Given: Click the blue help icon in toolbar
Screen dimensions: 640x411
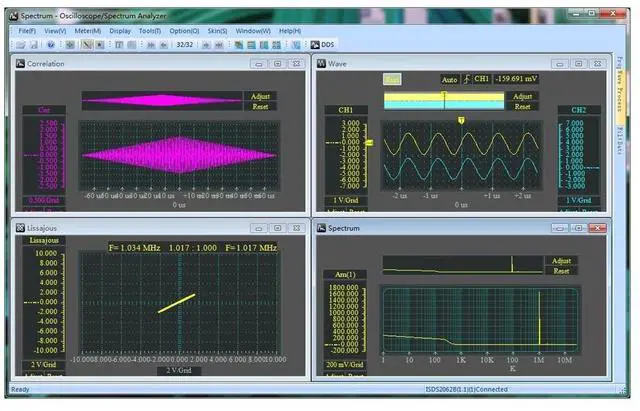Looking at the screenshot, I should pos(51,45).
